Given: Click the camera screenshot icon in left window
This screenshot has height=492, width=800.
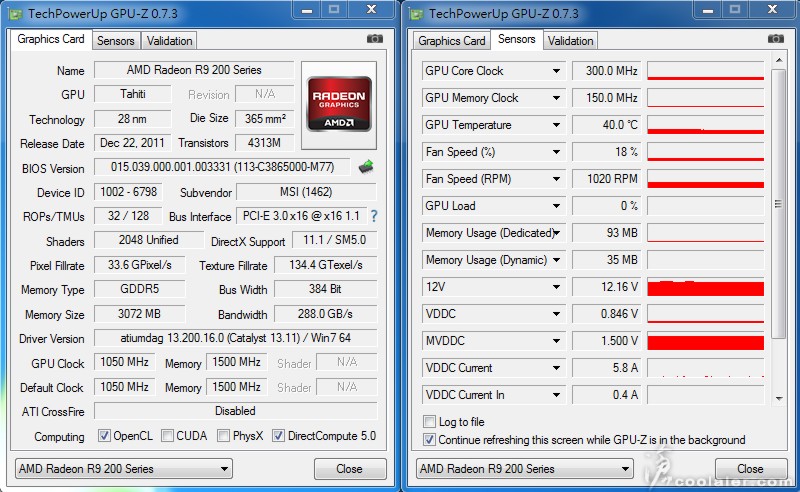Looking at the screenshot, I should point(374,39).
